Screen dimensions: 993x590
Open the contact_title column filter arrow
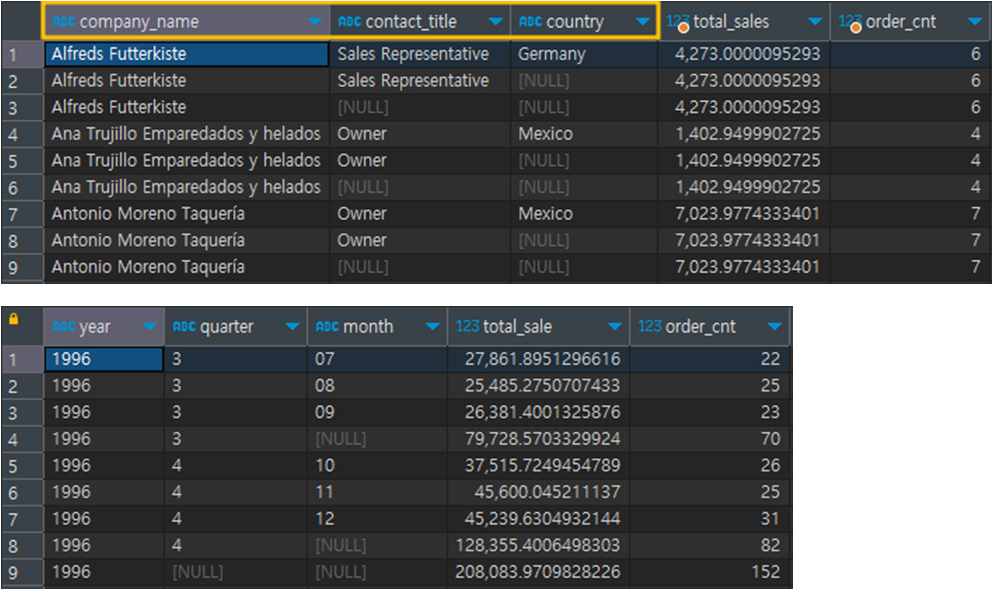point(496,22)
